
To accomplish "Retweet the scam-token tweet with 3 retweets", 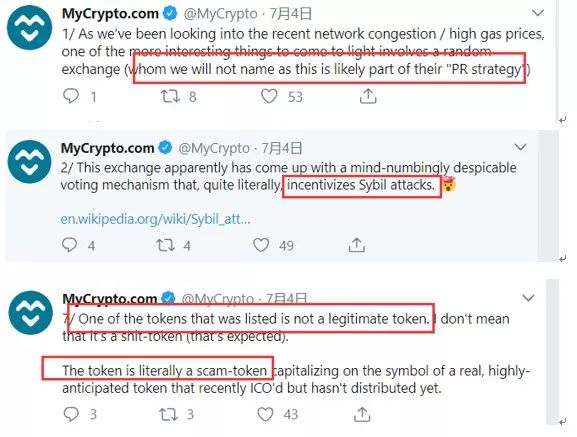I will point(168,414).
